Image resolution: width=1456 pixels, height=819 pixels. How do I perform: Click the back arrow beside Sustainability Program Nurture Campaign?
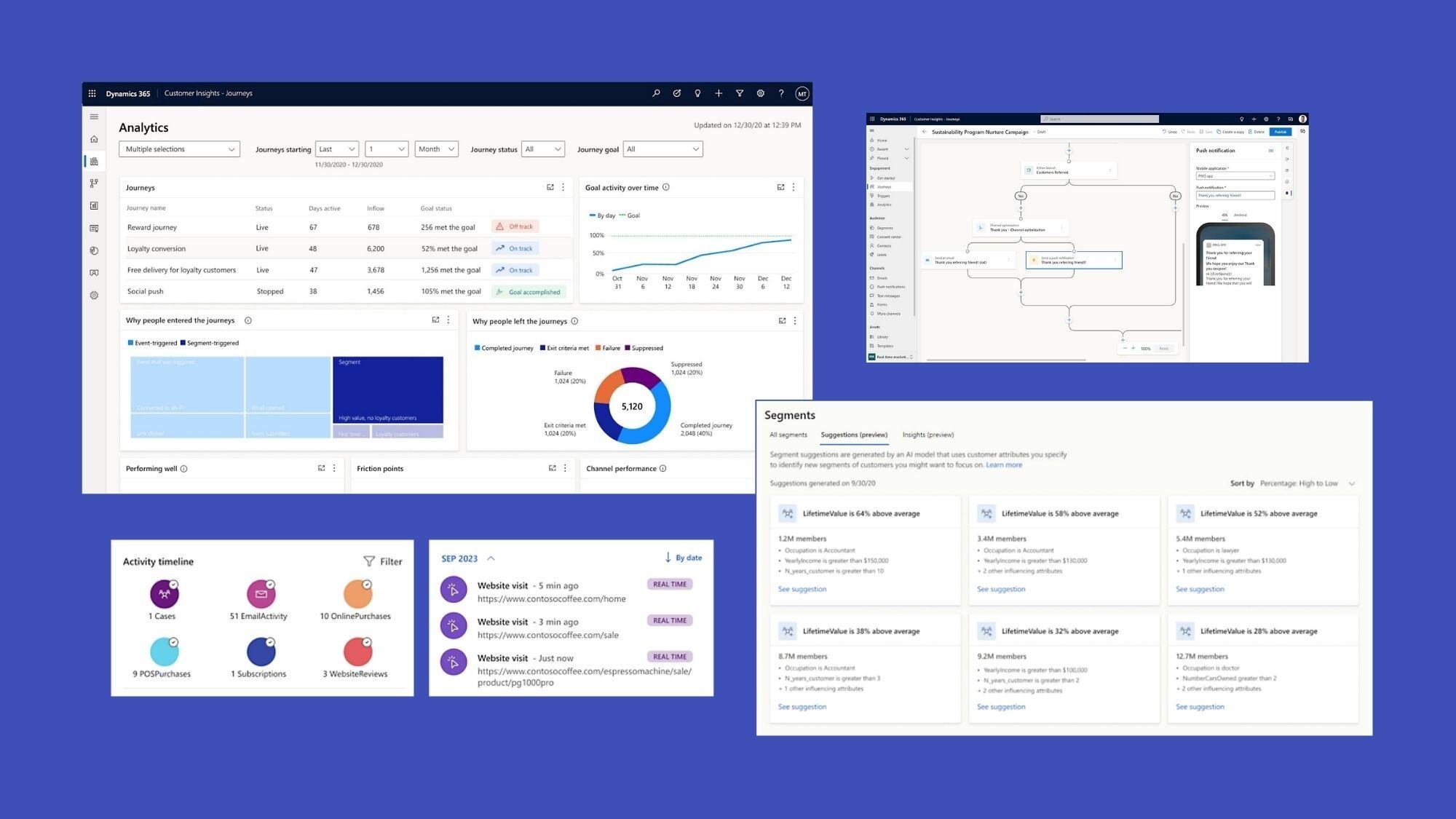[x=924, y=132]
